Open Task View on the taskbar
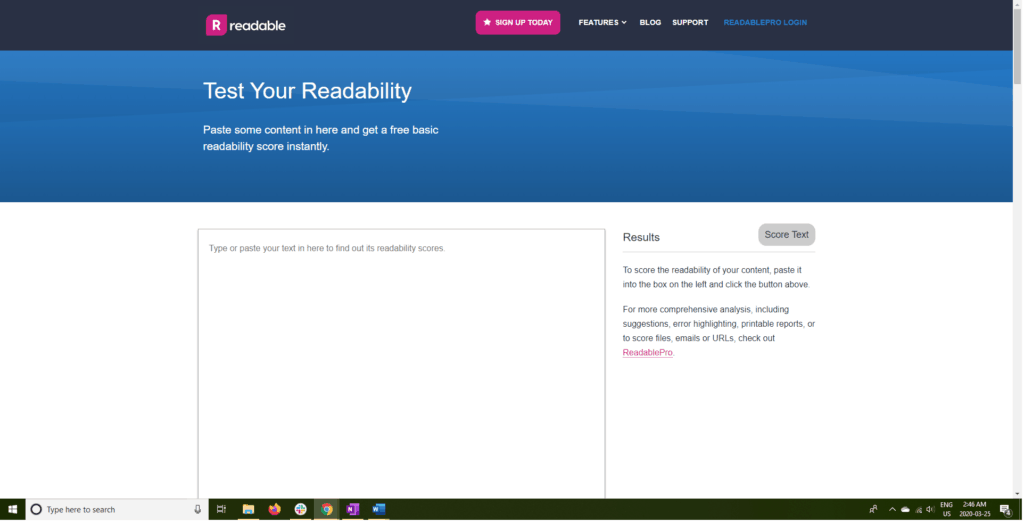The height and width of the screenshot is (522, 1024). [221, 510]
